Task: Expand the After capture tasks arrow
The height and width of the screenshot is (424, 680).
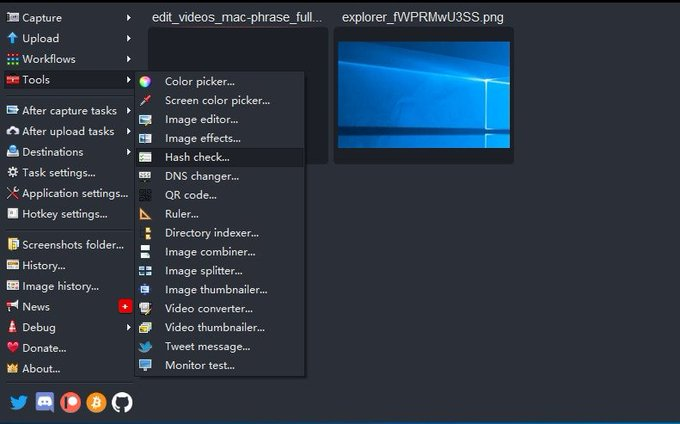Action: [x=128, y=111]
